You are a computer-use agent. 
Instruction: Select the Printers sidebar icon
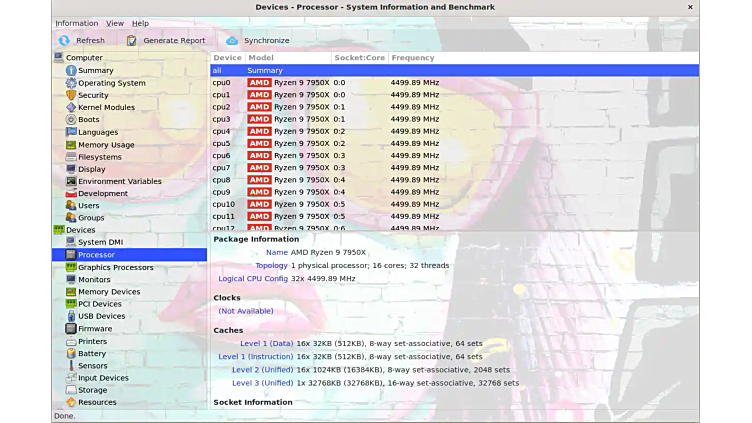pyautogui.click(x=71, y=341)
